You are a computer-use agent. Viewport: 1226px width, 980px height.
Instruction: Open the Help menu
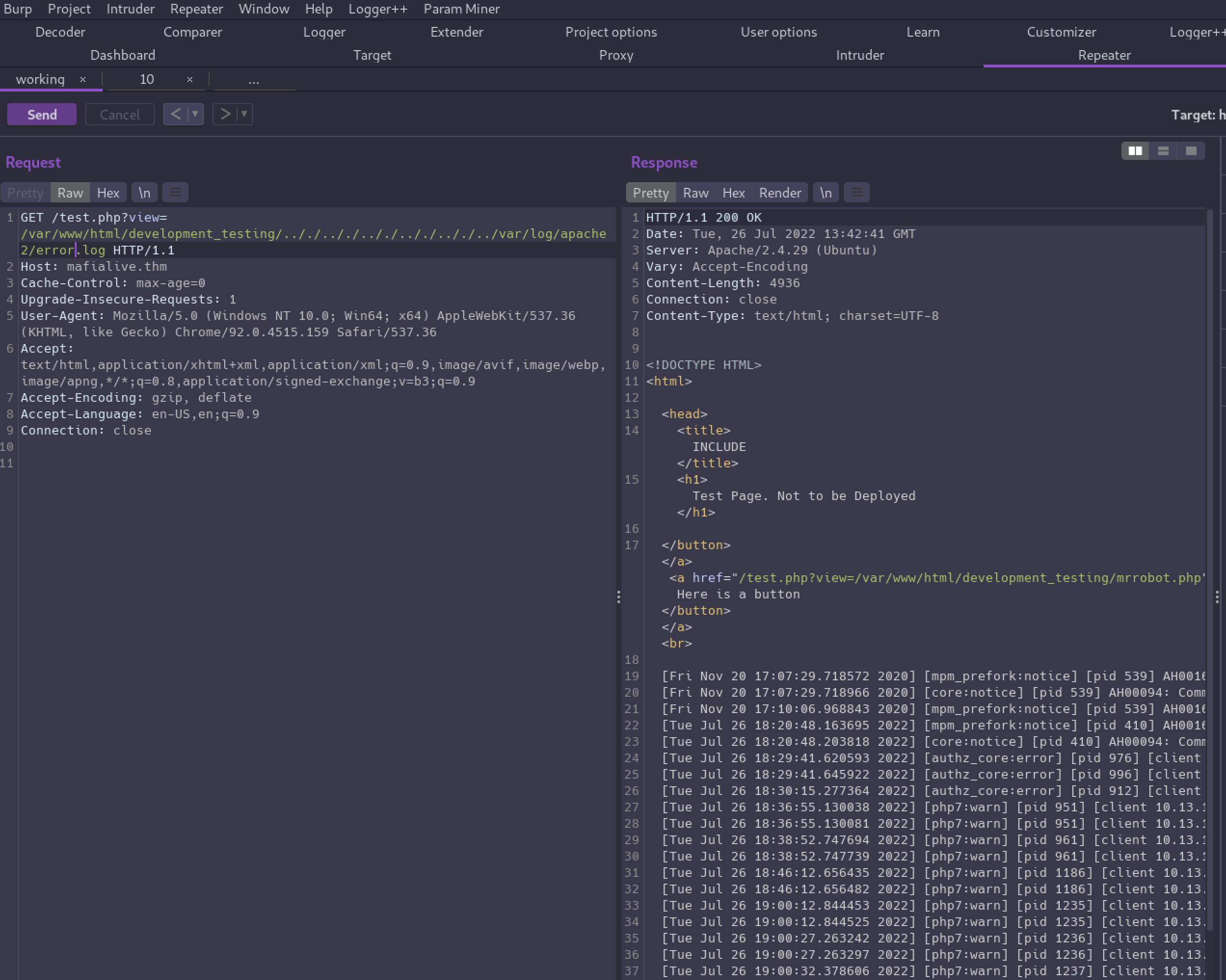pyautogui.click(x=319, y=9)
